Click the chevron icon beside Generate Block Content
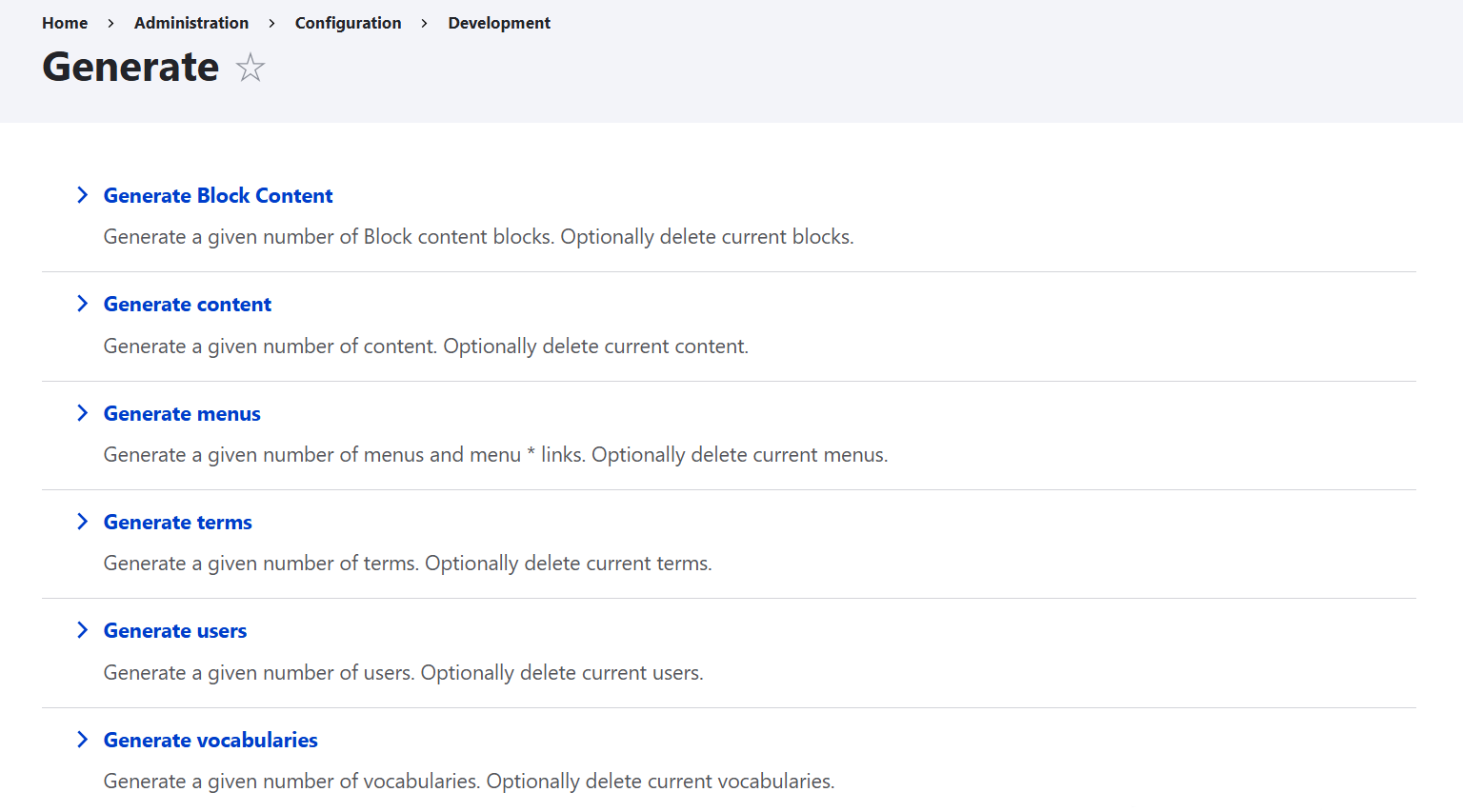The height and width of the screenshot is (812, 1463). (x=83, y=195)
